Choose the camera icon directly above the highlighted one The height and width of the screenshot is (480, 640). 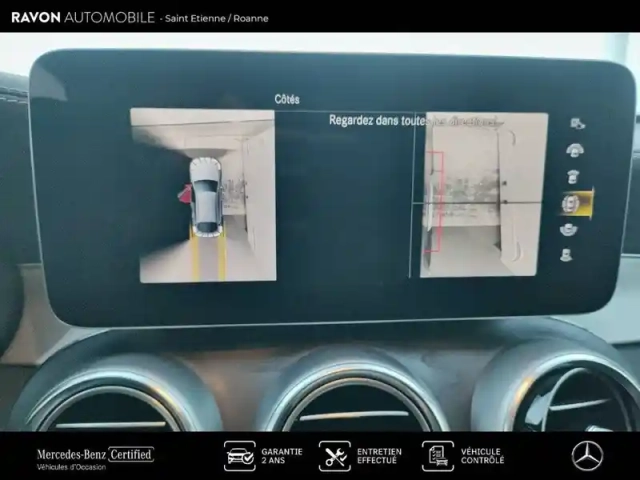tap(574, 177)
